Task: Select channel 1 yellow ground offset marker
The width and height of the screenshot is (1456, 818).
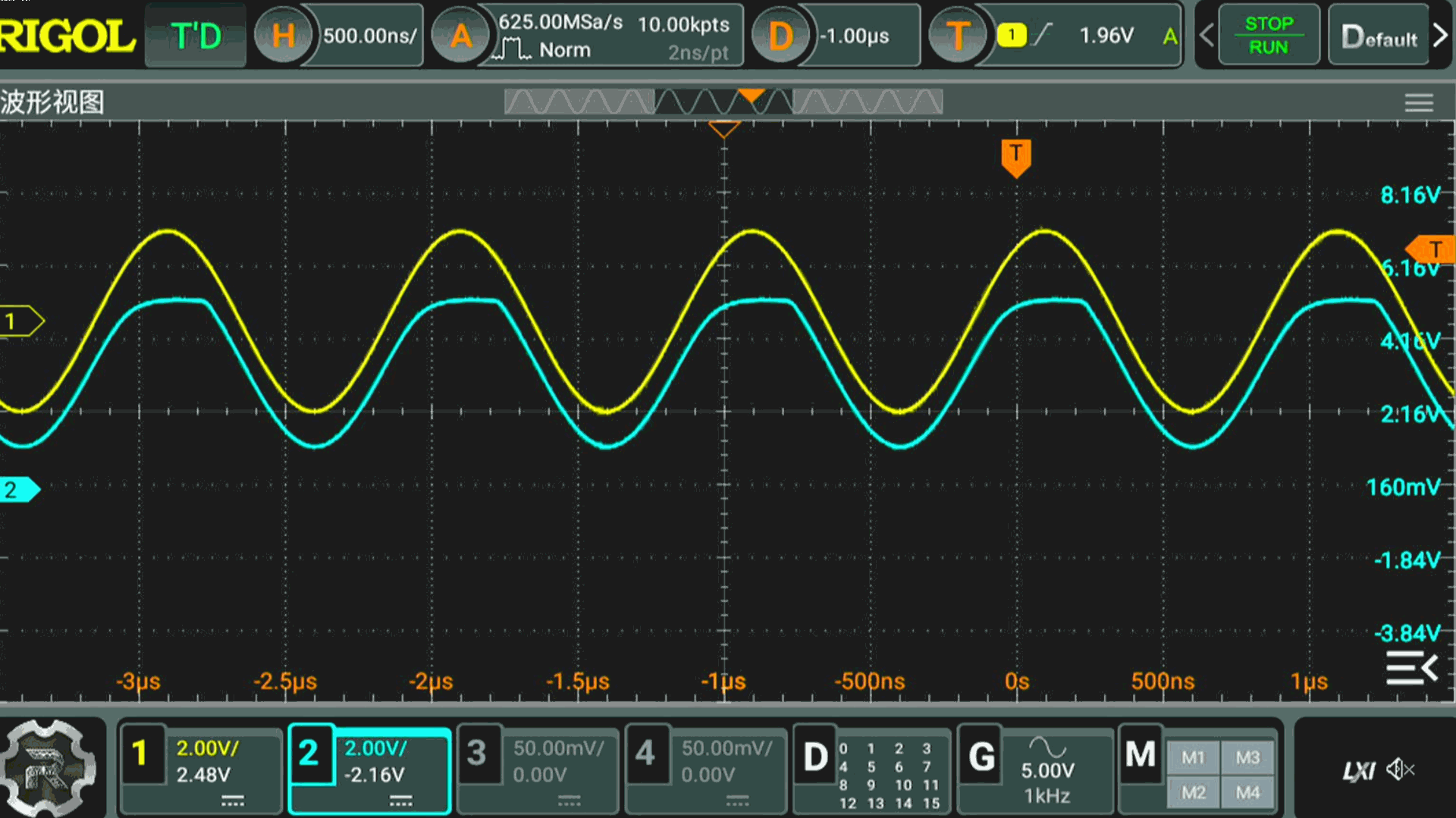Action: coord(21,321)
